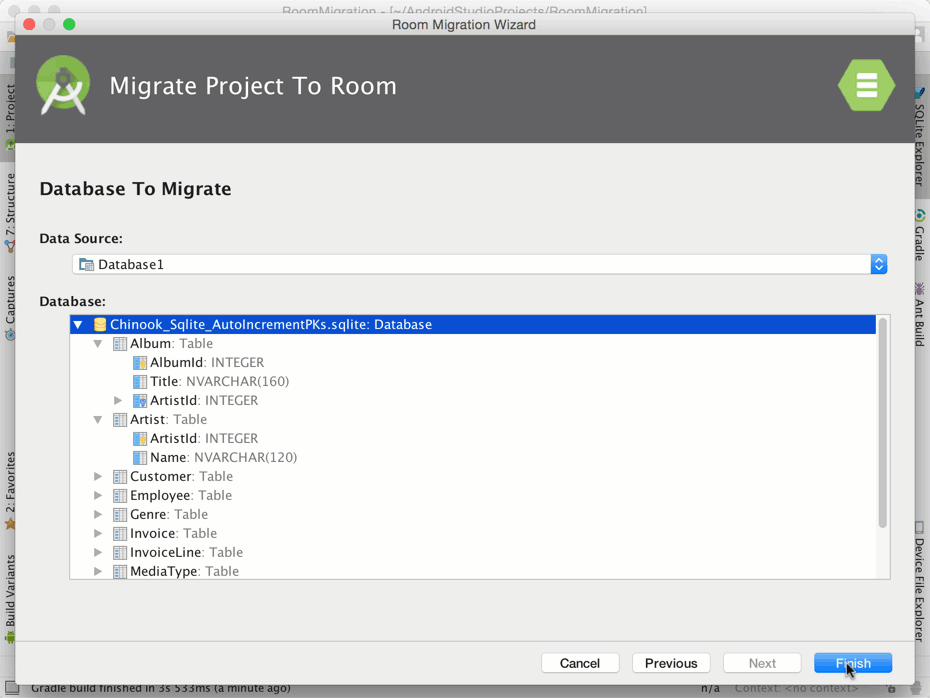Screen dimensions: 930x698
Task: Select the AlbumId: INTEGER row
Action: (207, 362)
